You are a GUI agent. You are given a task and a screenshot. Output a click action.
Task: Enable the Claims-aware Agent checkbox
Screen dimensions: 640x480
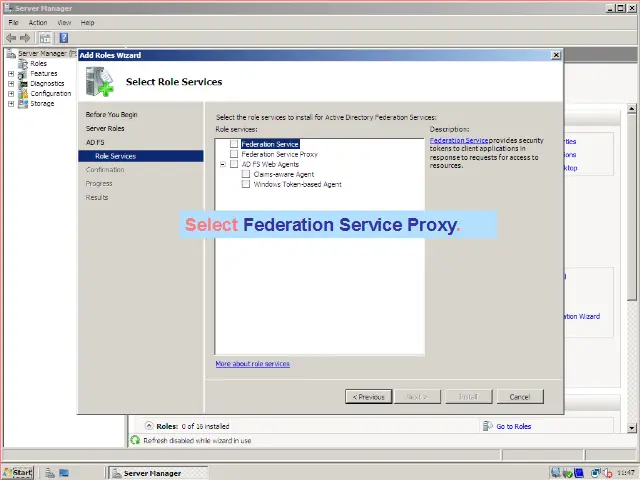click(x=246, y=174)
